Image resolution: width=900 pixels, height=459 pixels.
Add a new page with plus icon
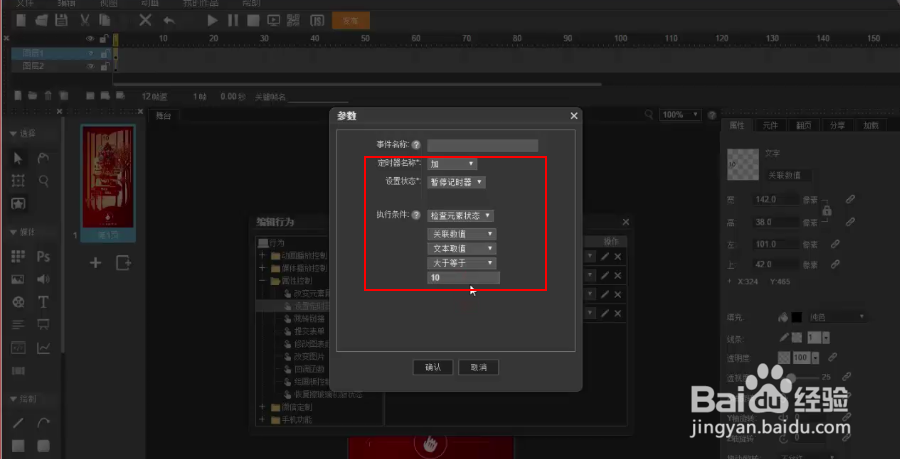click(x=96, y=263)
